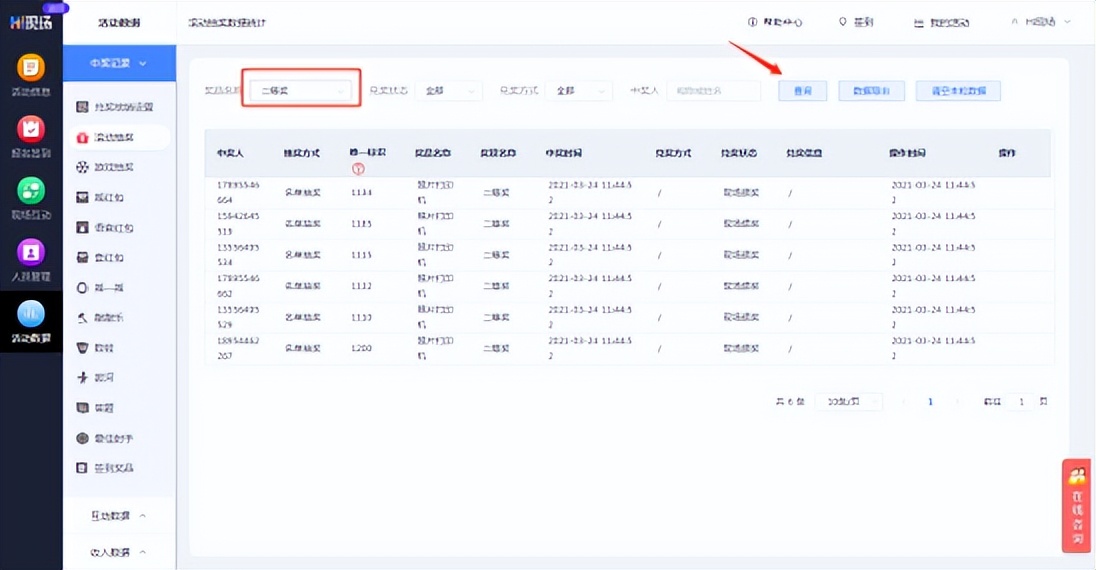Click the red circled icon under the third column header
Image resolution: width=1096 pixels, height=570 pixels.
click(x=358, y=169)
